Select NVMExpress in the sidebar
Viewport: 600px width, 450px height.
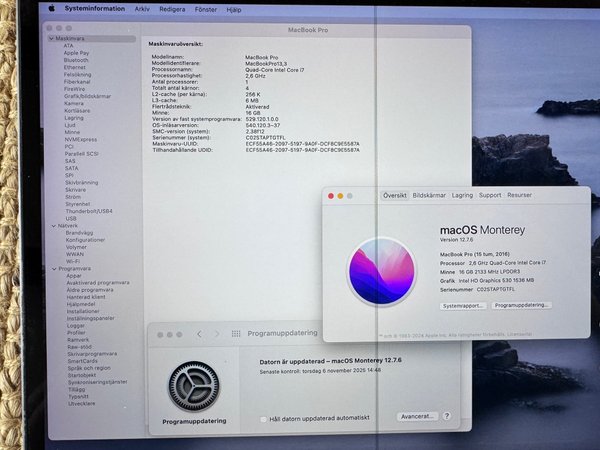[81, 139]
